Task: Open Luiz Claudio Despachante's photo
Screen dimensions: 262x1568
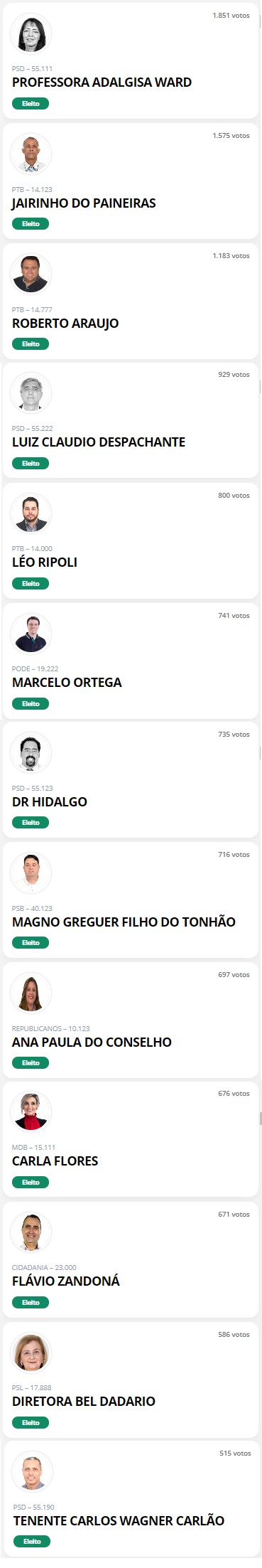Action: (x=31, y=393)
